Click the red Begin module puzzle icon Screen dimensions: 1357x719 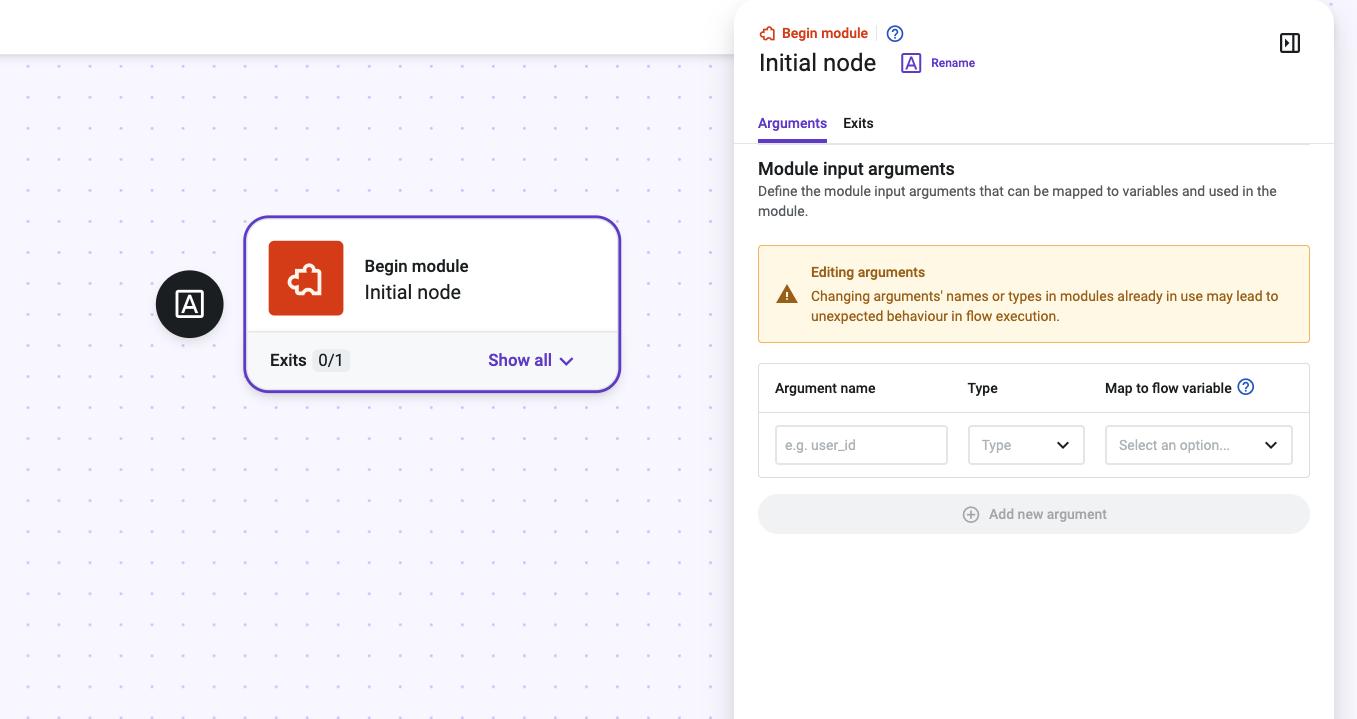point(306,278)
